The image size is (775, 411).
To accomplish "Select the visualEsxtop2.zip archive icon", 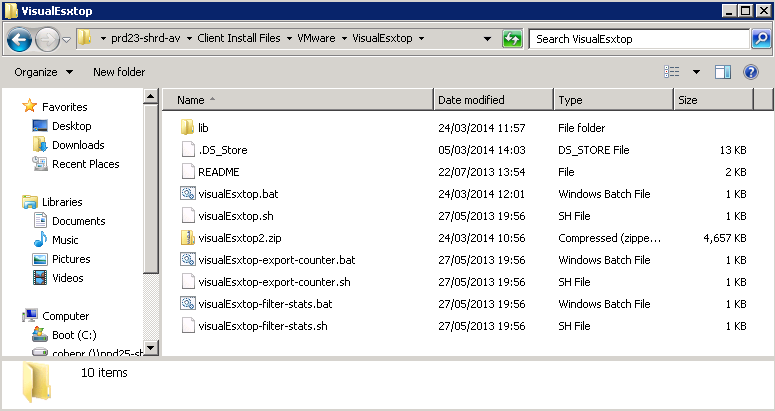I will [x=188, y=238].
